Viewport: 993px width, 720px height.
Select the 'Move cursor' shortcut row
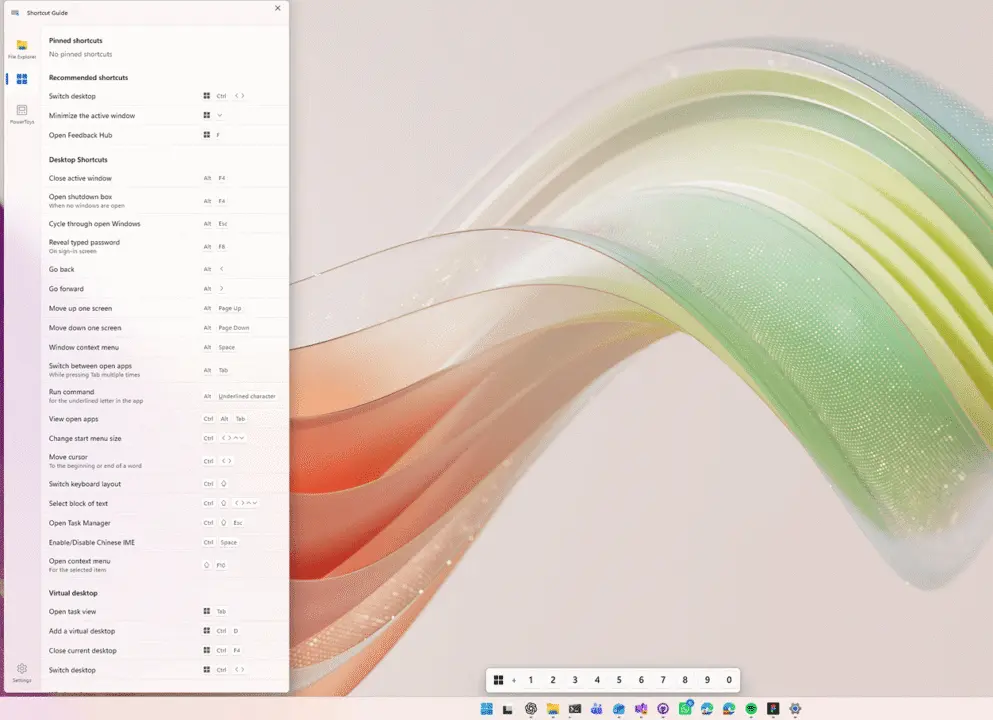coord(165,461)
